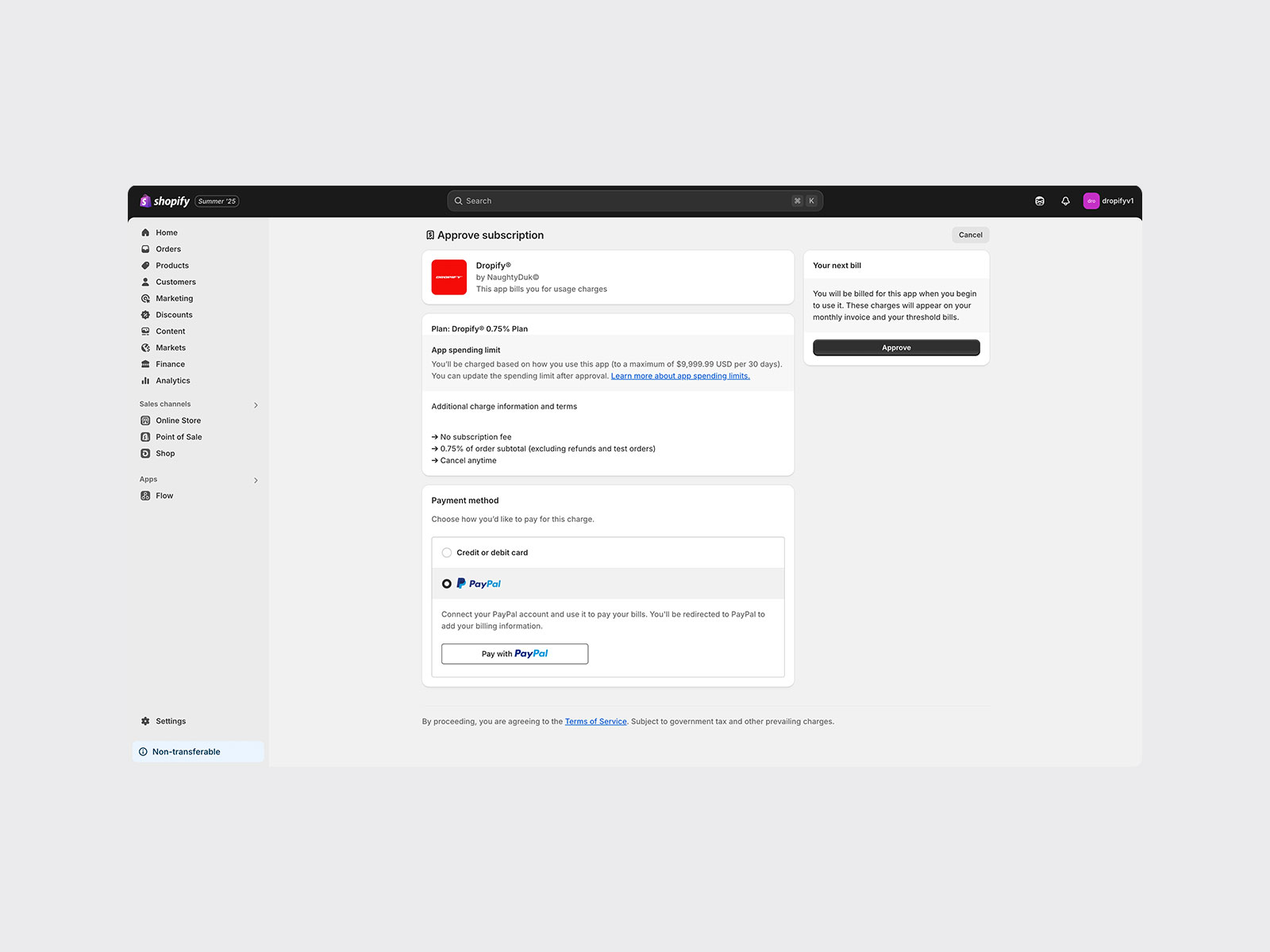Click the Settings gear icon
The image size is (1270, 952).
click(x=145, y=721)
